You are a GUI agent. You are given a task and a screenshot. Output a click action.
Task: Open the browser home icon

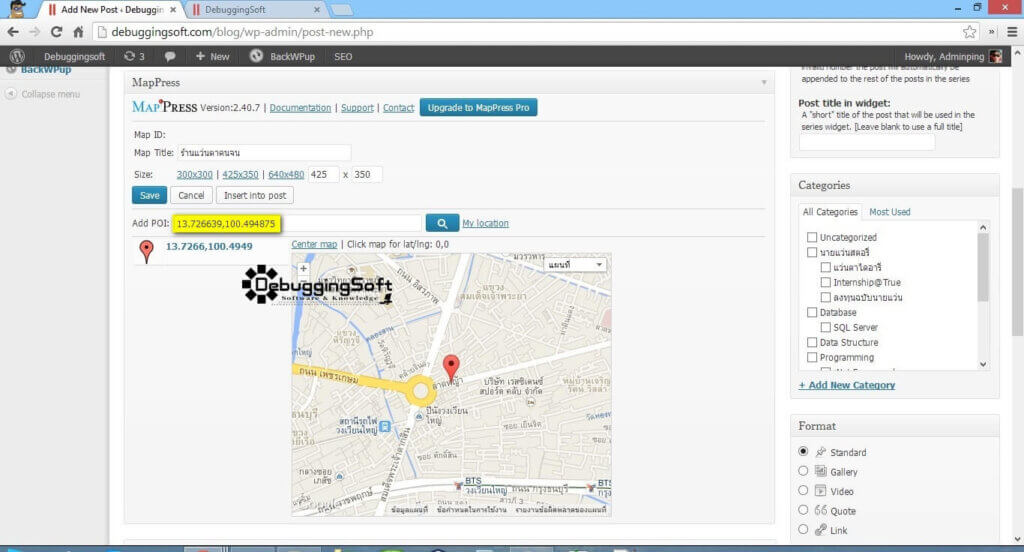pyautogui.click(x=78, y=32)
